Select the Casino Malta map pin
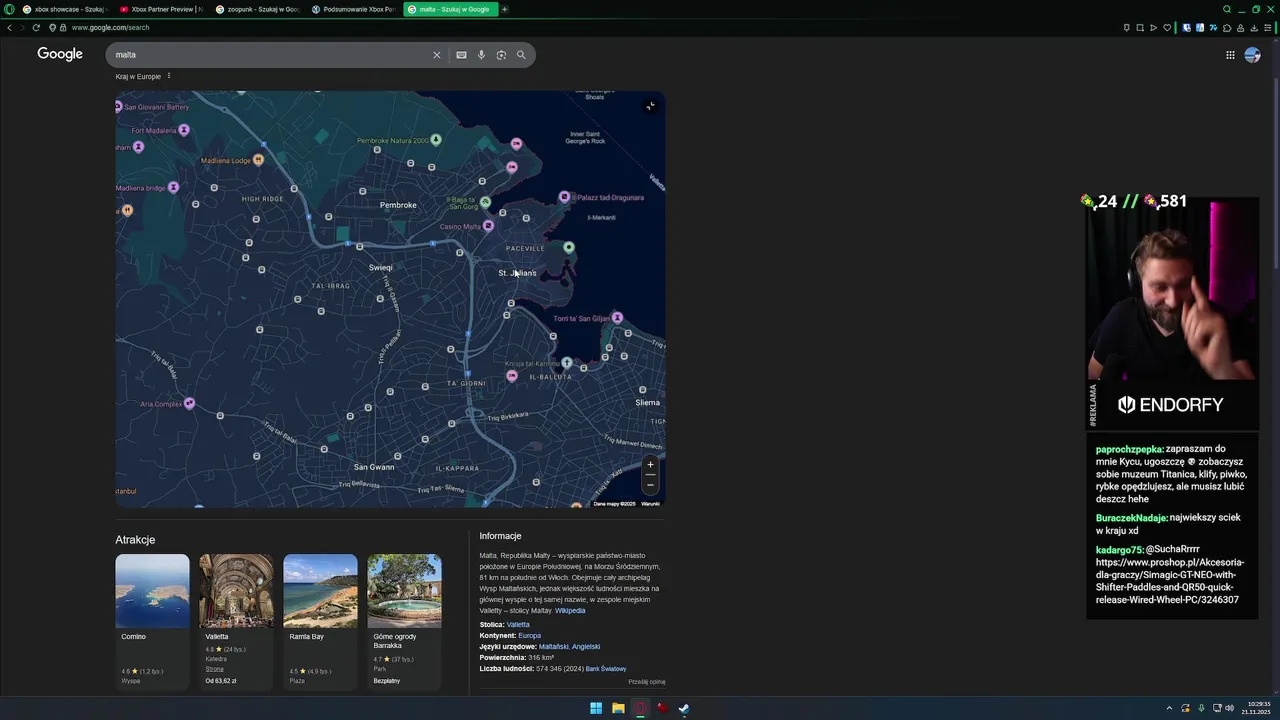This screenshot has height=720, width=1280. [488, 226]
